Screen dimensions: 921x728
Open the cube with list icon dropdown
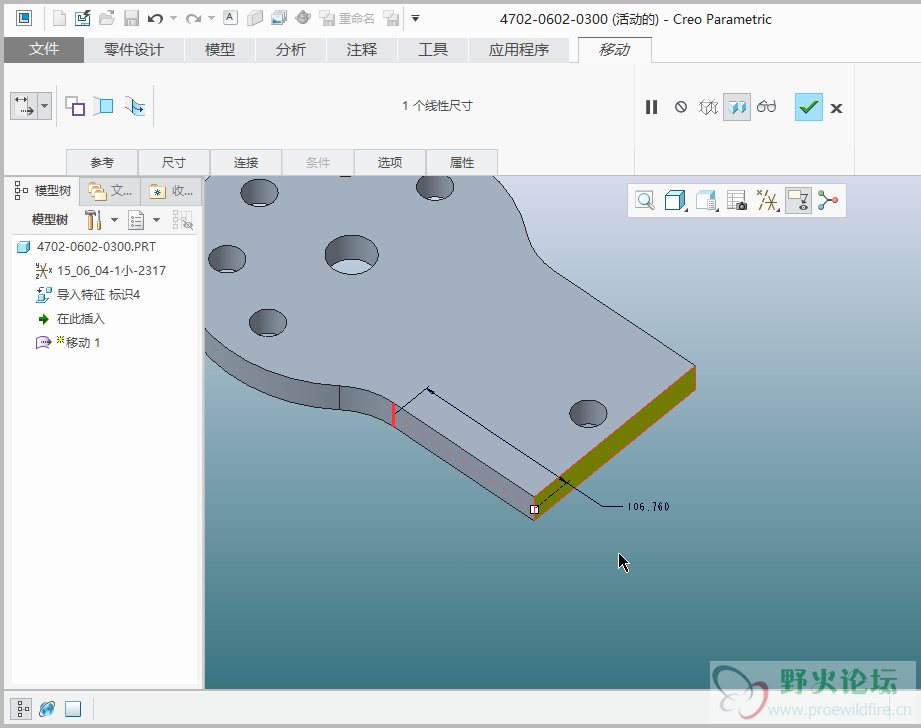(x=707, y=200)
